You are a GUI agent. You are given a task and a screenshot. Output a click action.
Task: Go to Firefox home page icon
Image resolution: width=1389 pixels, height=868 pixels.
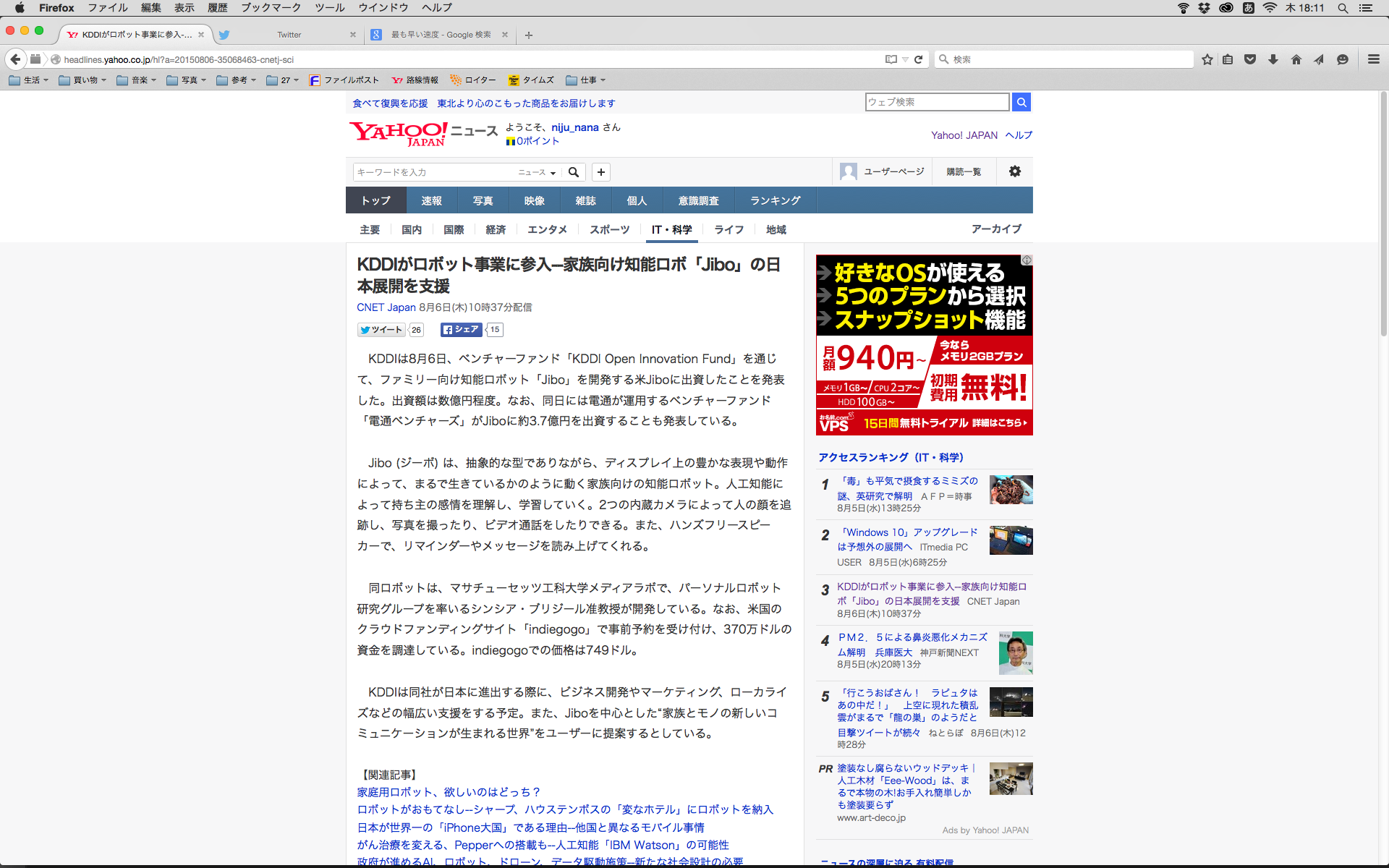[x=1296, y=59]
